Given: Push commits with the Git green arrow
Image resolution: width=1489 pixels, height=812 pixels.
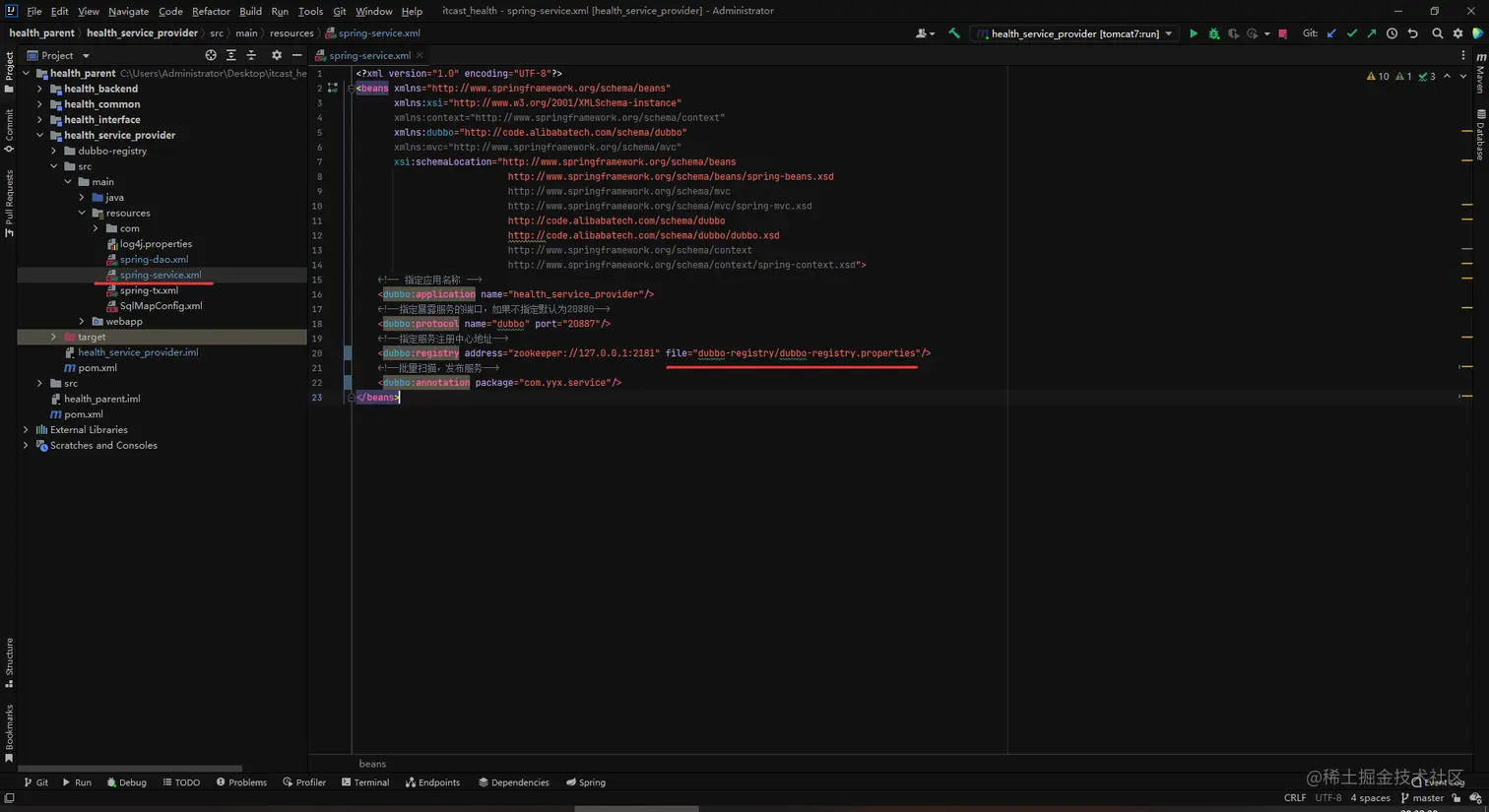Looking at the screenshot, I should (x=1372, y=33).
